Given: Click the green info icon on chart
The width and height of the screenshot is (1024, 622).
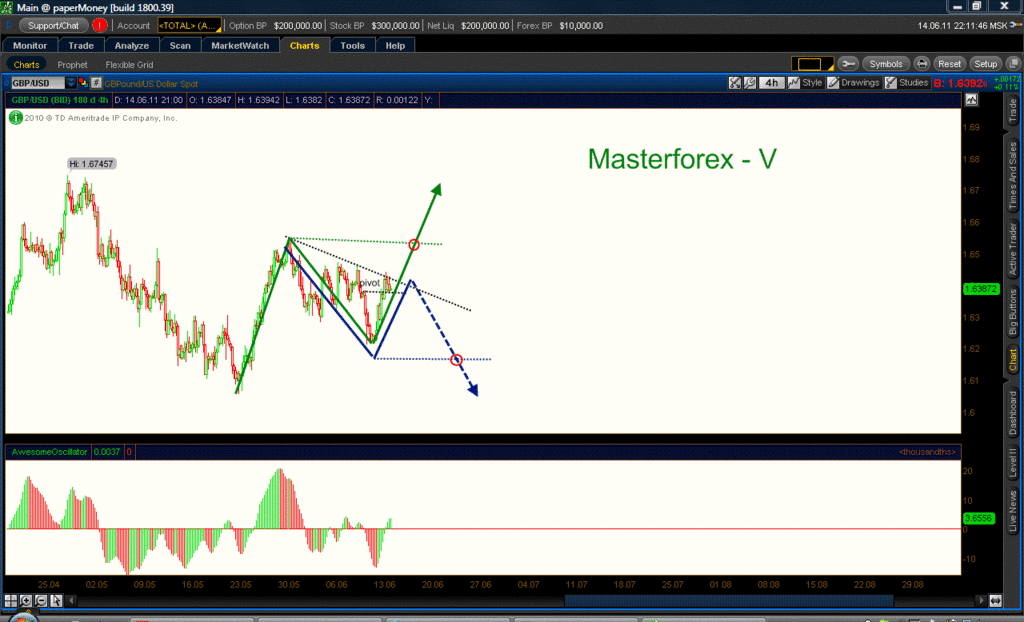Looking at the screenshot, I should (x=15, y=118).
